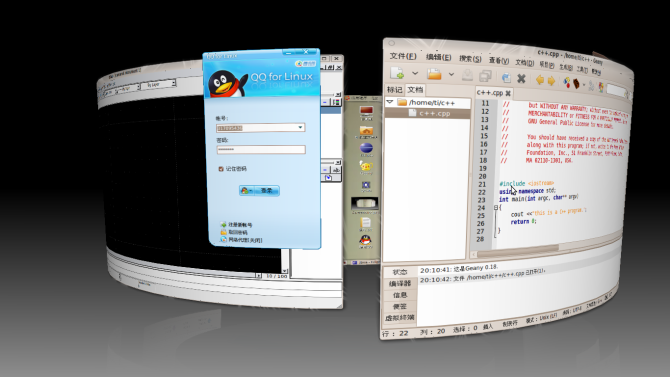Click the reload document icon in Geany

(x=506, y=77)
